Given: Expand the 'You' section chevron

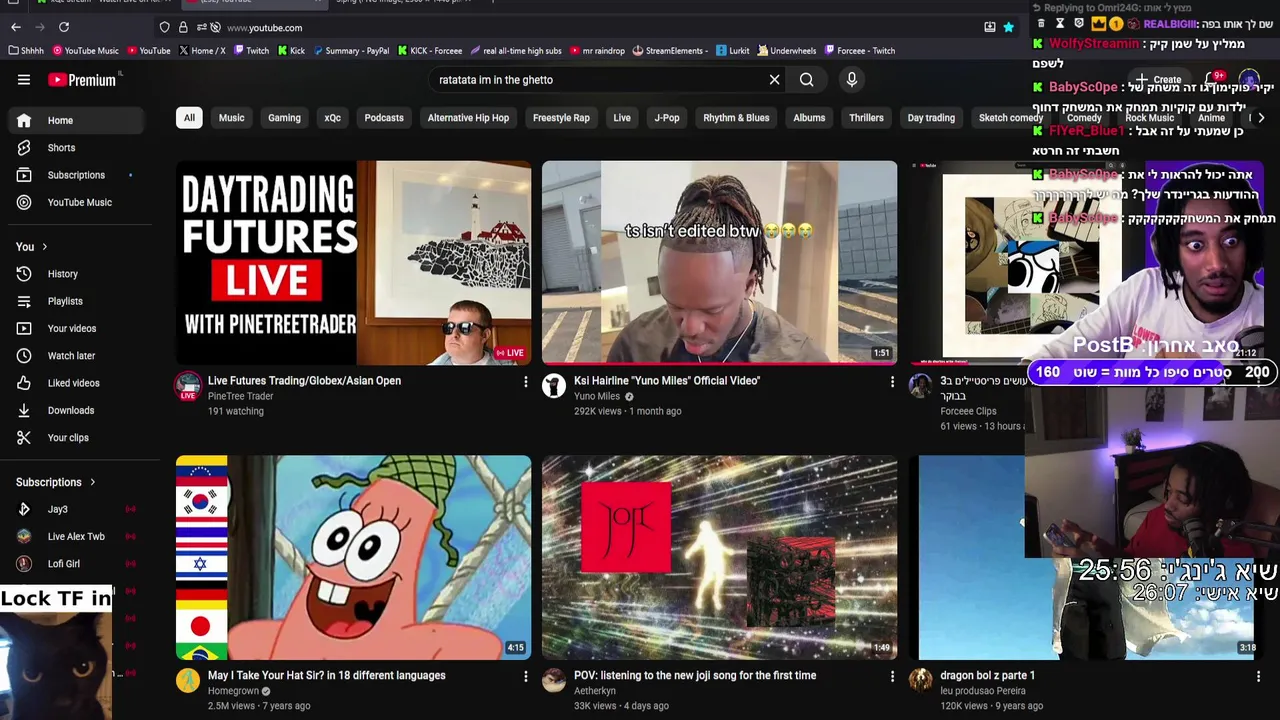Looking at the screenshot, I should coord(44,247).
